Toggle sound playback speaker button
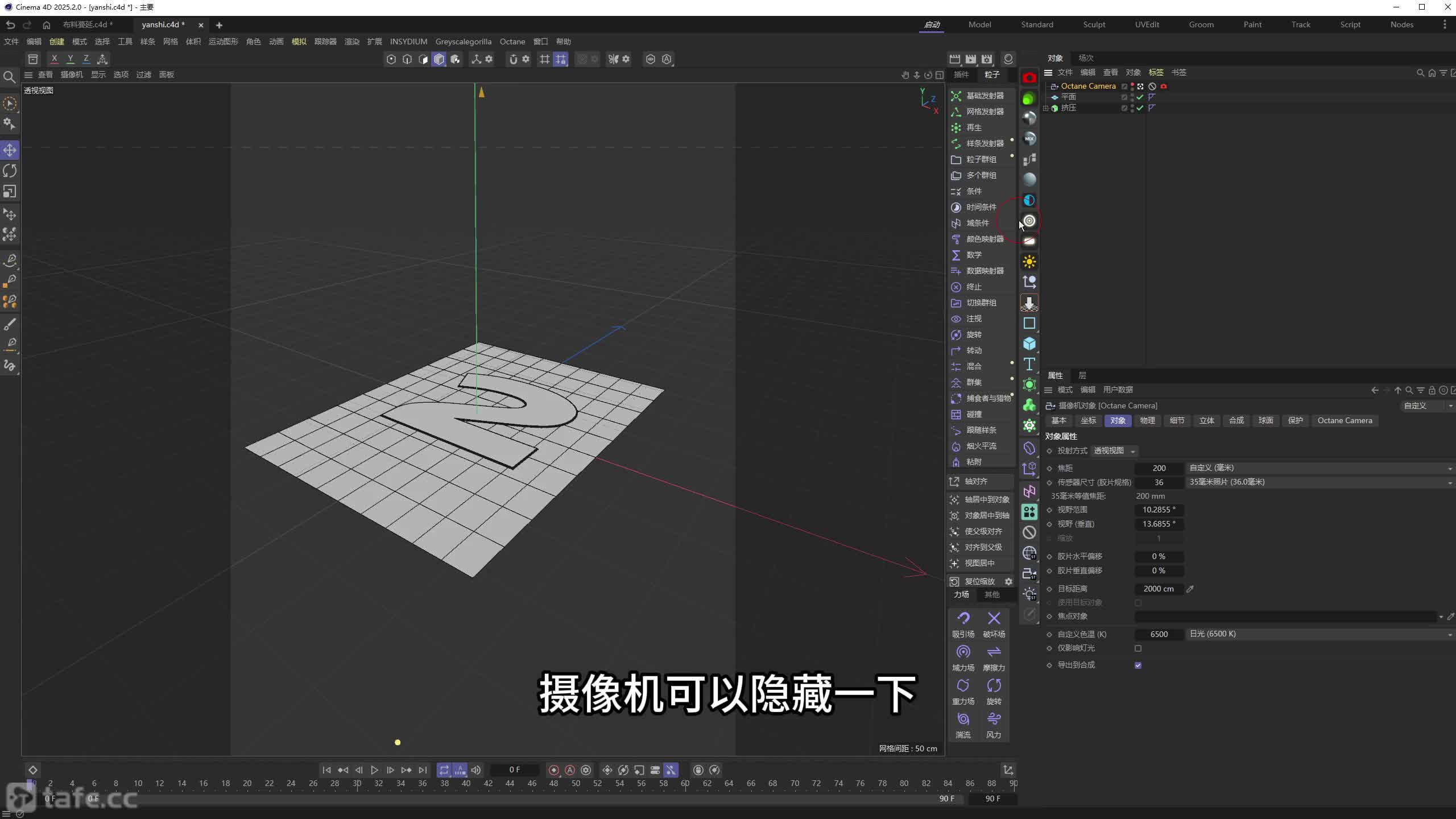 (x=476, y=770)
